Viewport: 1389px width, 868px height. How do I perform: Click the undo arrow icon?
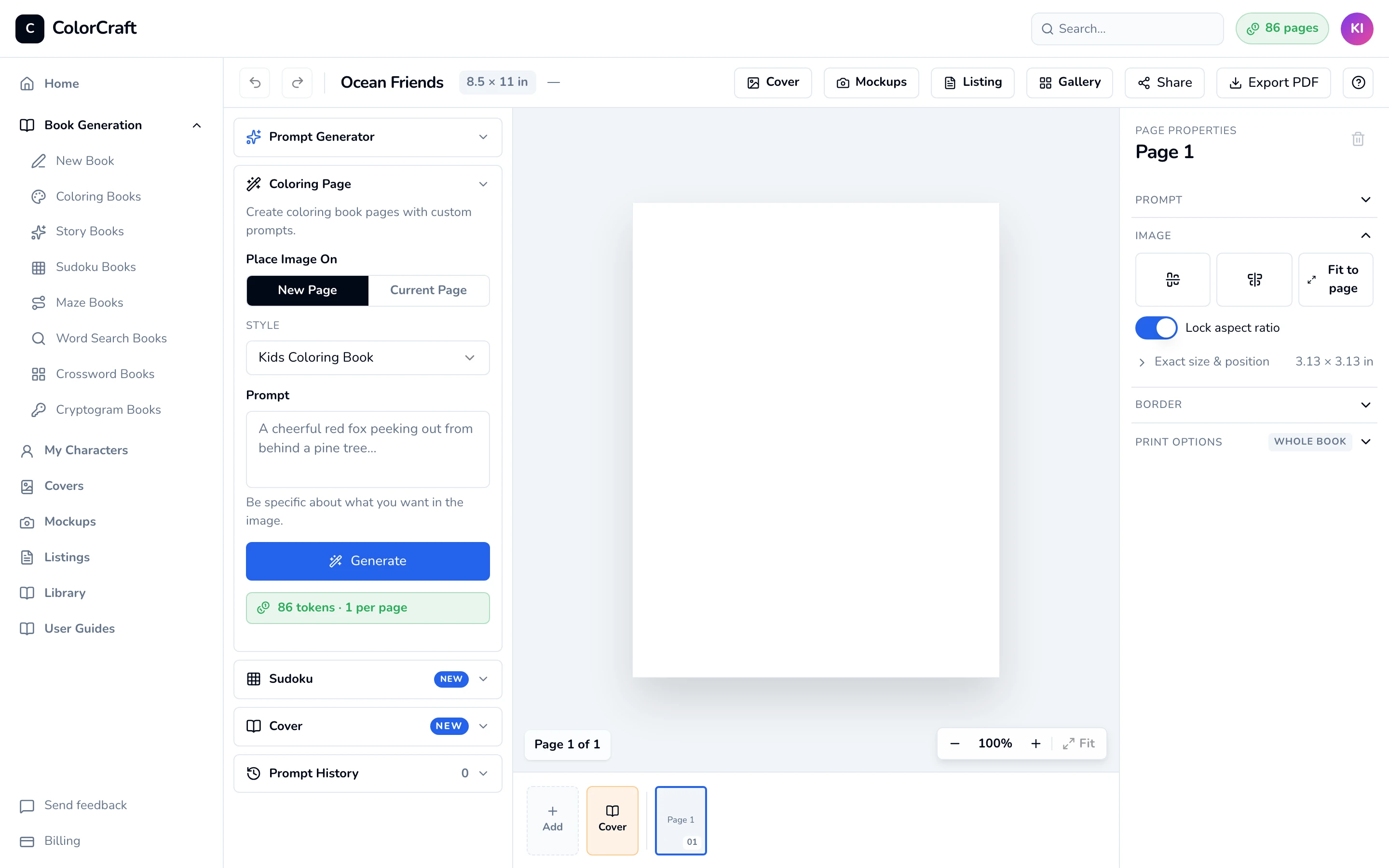point(255,82)
